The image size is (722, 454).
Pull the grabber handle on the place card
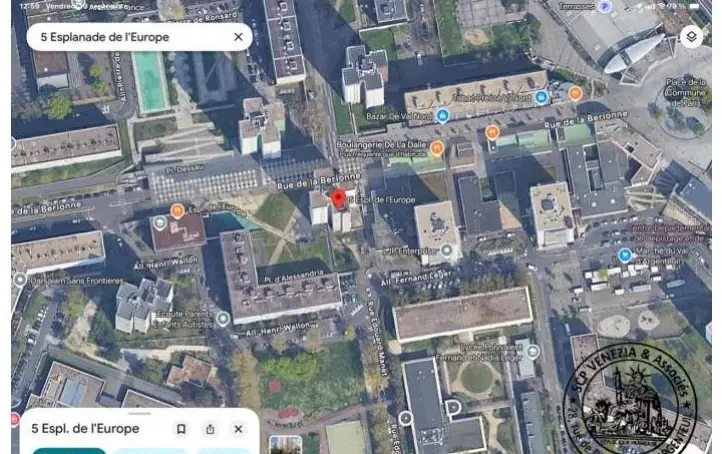(x=140, y=413)
